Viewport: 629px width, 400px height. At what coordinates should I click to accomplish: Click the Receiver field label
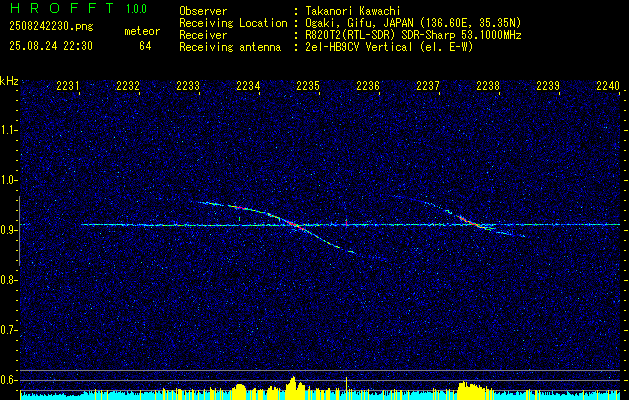(203, 35)
